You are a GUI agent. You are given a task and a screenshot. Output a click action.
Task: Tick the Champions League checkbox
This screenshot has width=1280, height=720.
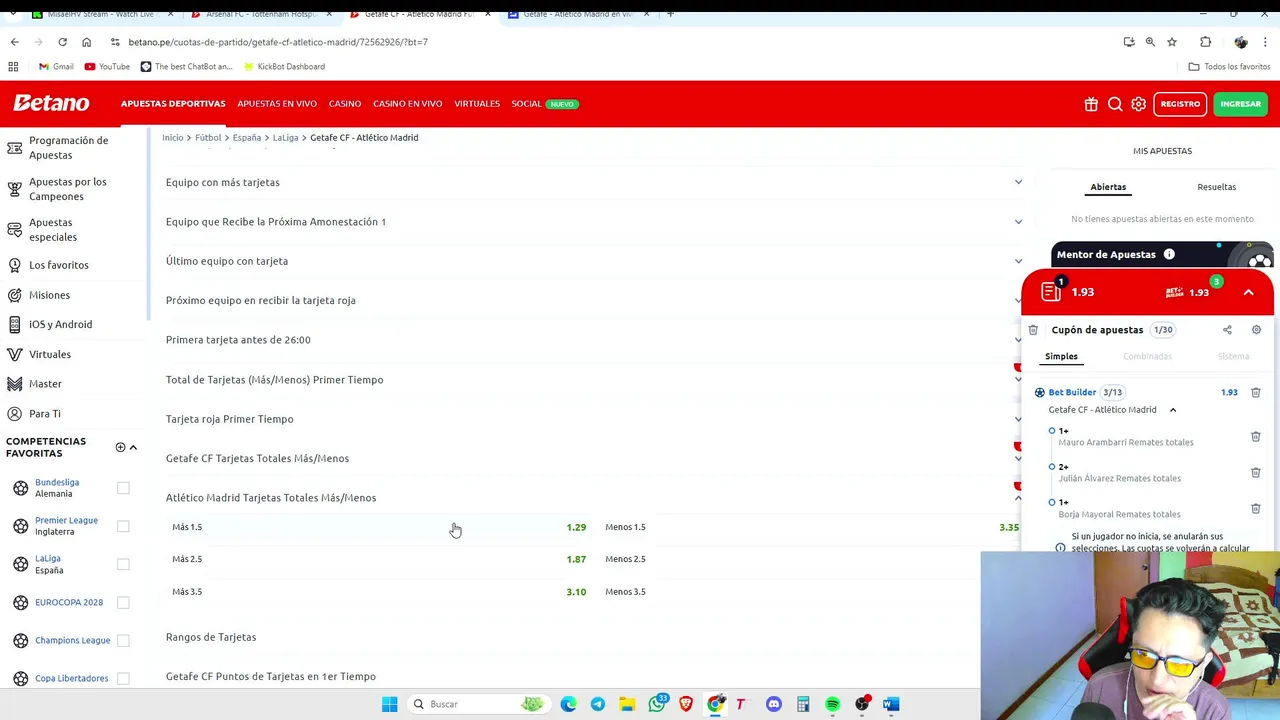[123, 640]
